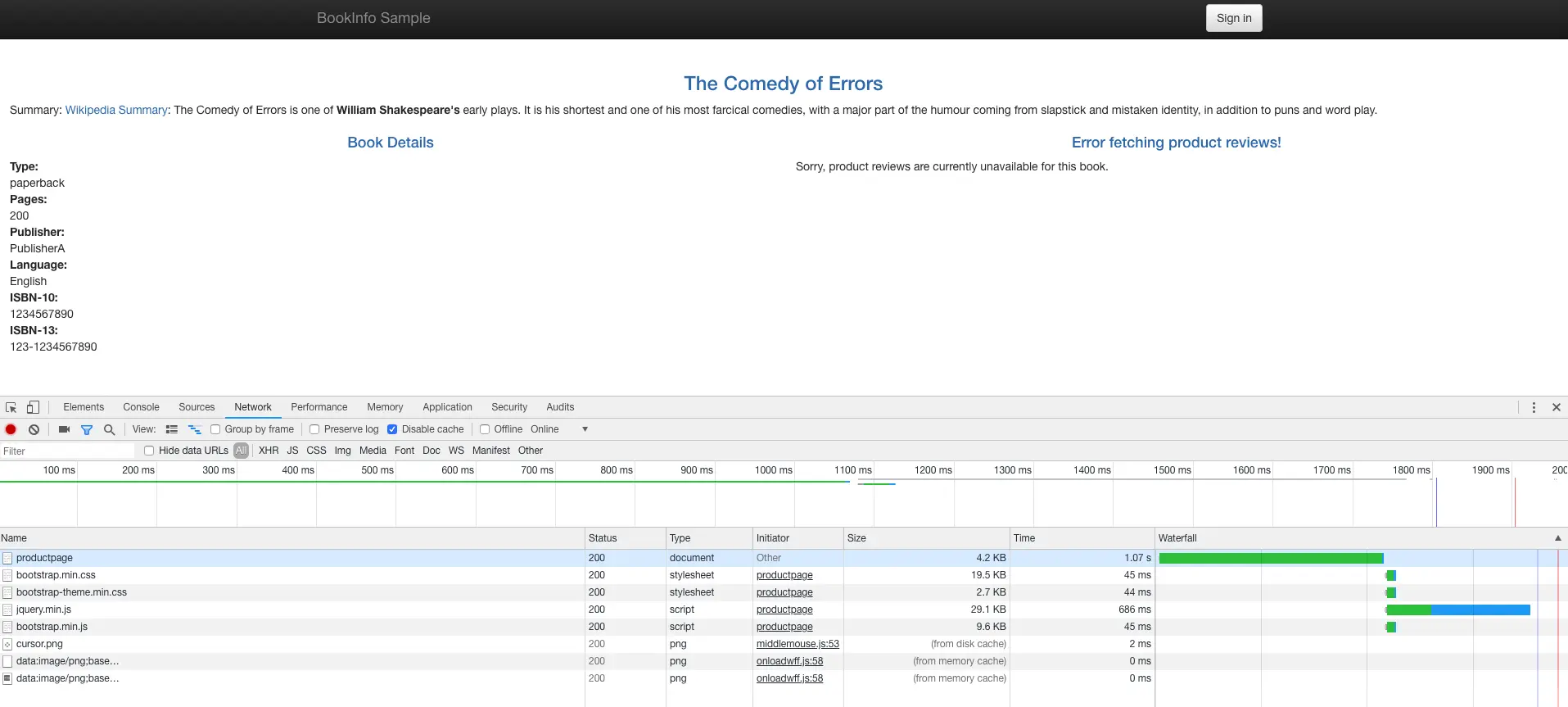This screenshot has width=1568, height=707.
Task: Click the Sign in button
Action: (1234, 18)
